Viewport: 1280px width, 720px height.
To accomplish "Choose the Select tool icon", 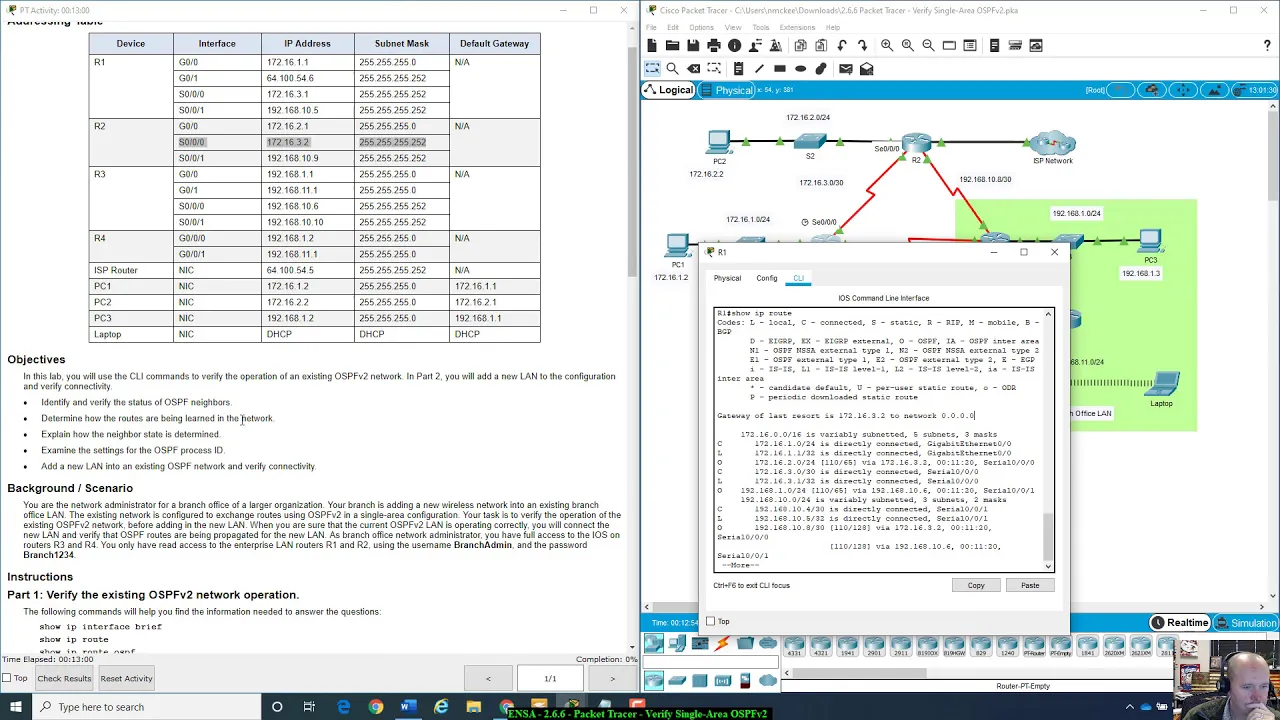I will pos(652,68).
